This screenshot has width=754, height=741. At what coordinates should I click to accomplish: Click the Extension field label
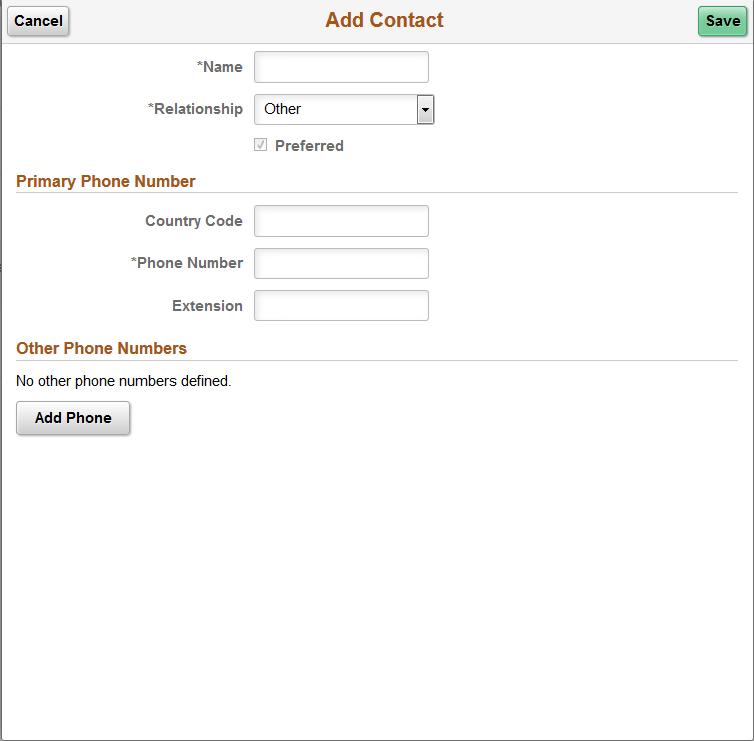[x=207, y=306]
